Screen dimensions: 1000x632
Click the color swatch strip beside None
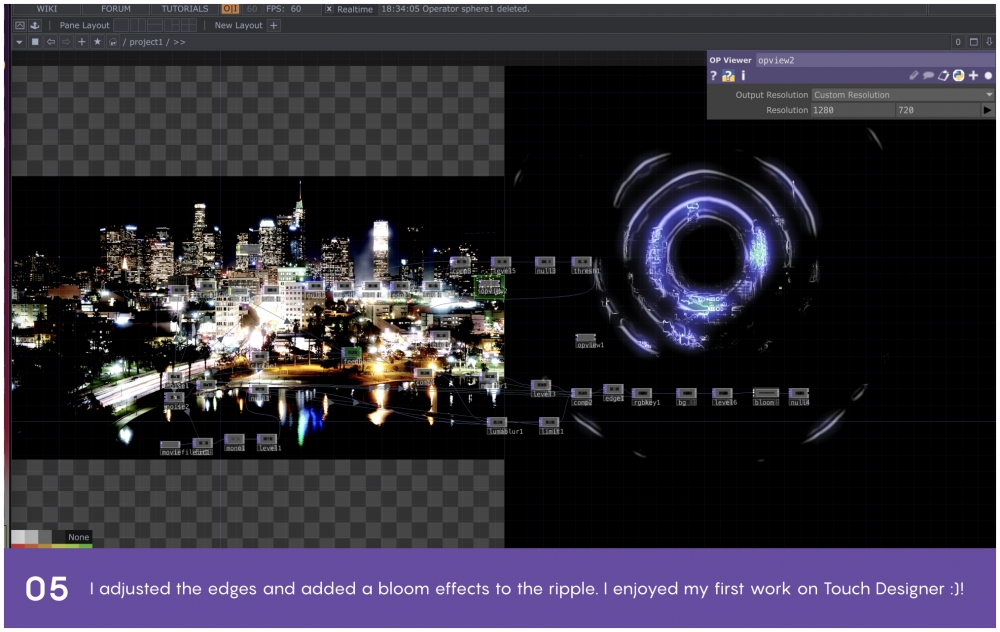[x=36, y=537]
